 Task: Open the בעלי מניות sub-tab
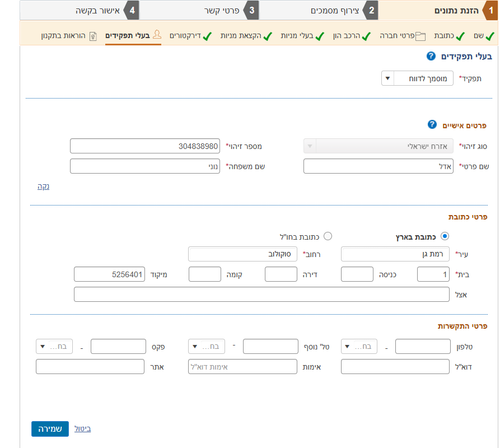pyautogui.click(x=302, y=36)
